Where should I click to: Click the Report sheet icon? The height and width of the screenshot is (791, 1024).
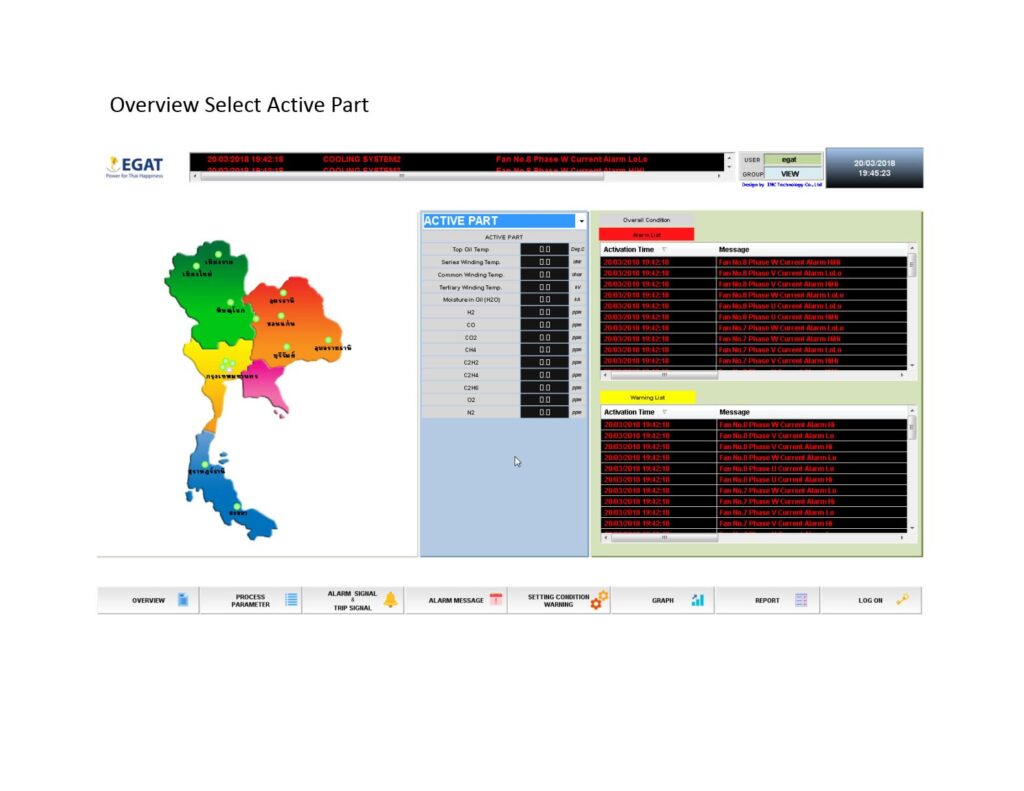pos(801,600)
